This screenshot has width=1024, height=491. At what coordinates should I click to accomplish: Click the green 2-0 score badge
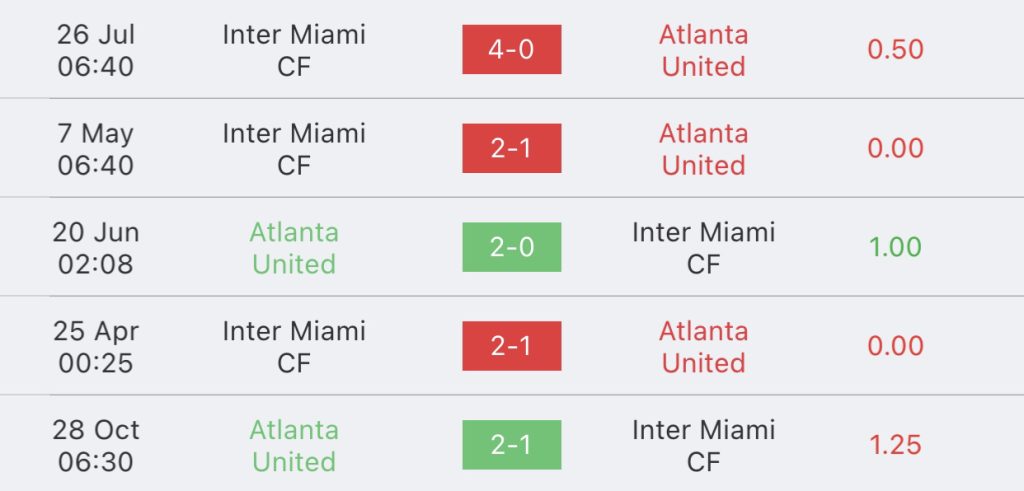(511, 248)
